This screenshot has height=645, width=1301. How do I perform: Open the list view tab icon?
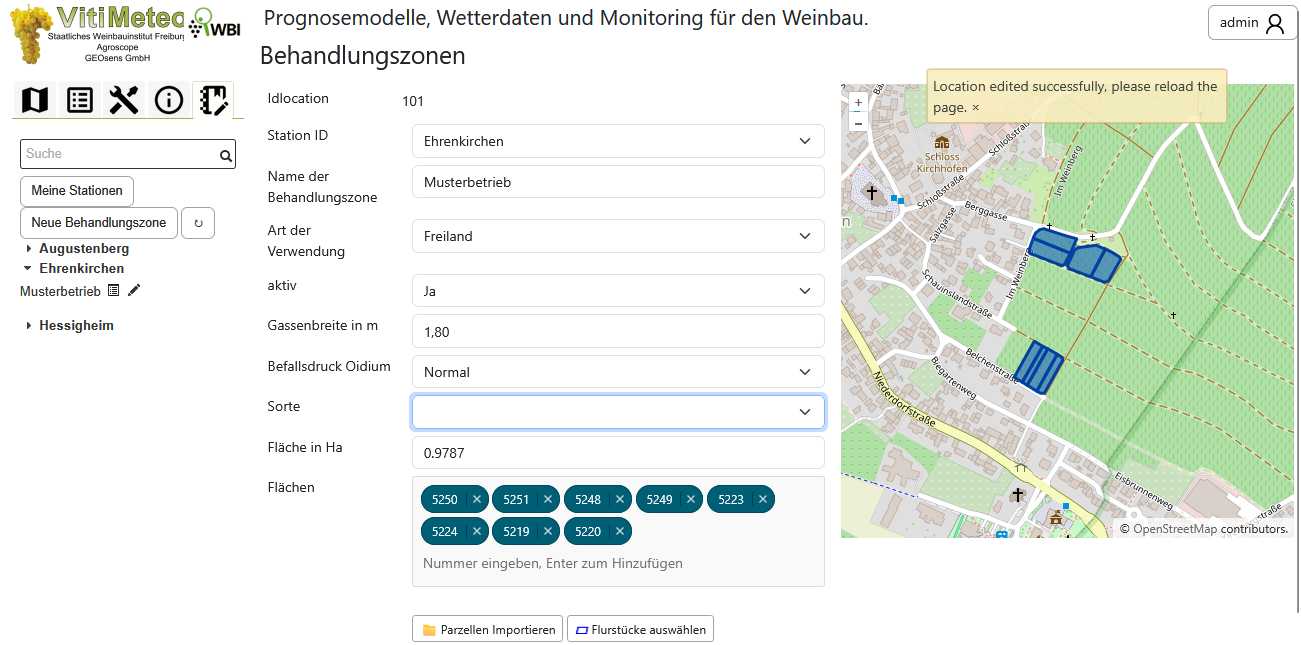click(x=80, y=100)
